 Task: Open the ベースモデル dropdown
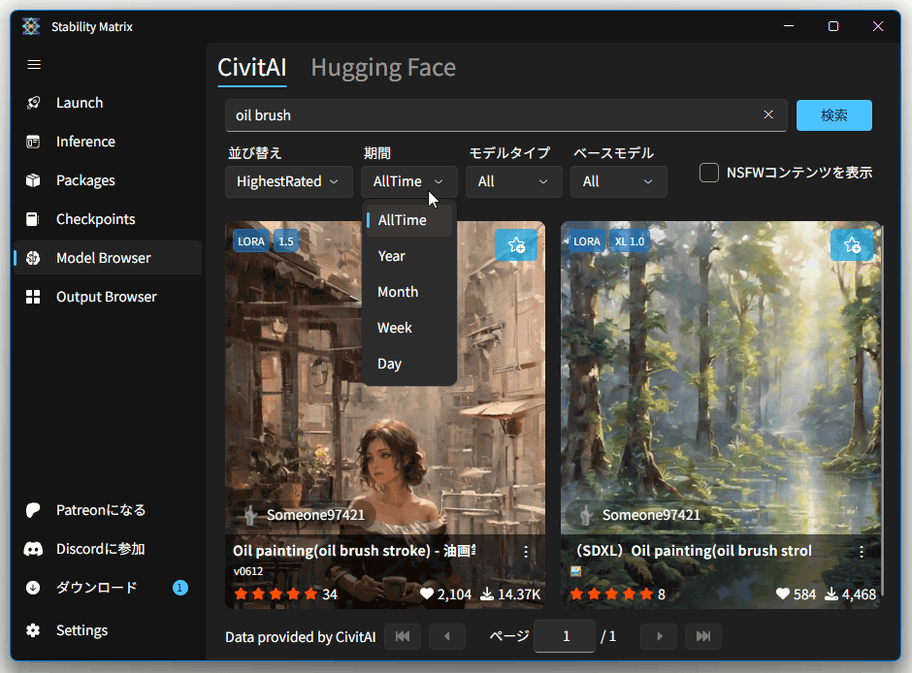click(x=618, y=181)
